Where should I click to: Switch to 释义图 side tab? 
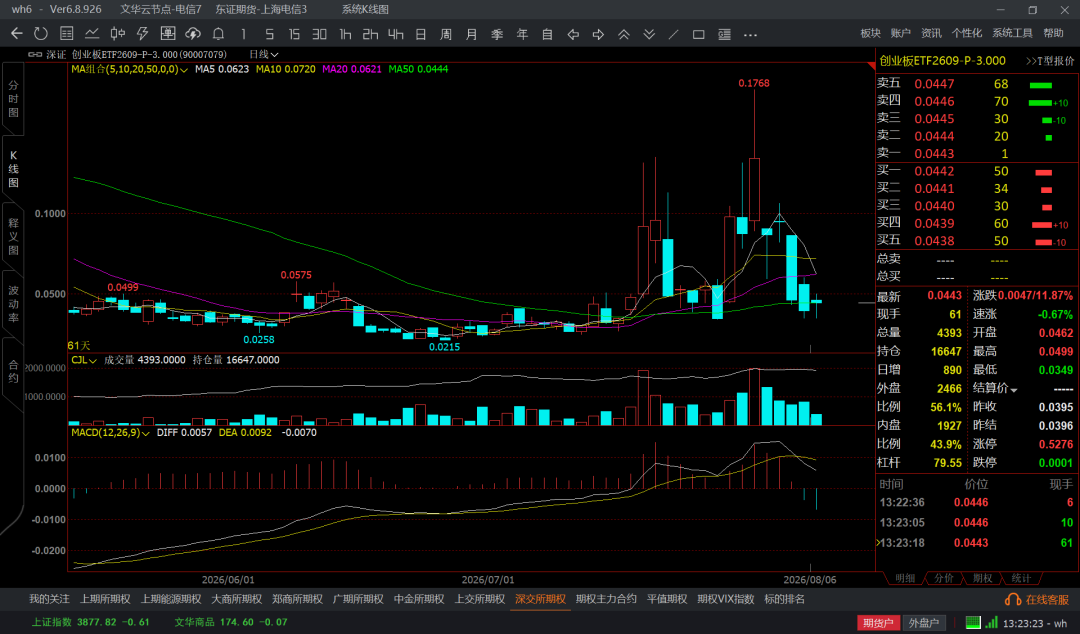tap(13, 236)
